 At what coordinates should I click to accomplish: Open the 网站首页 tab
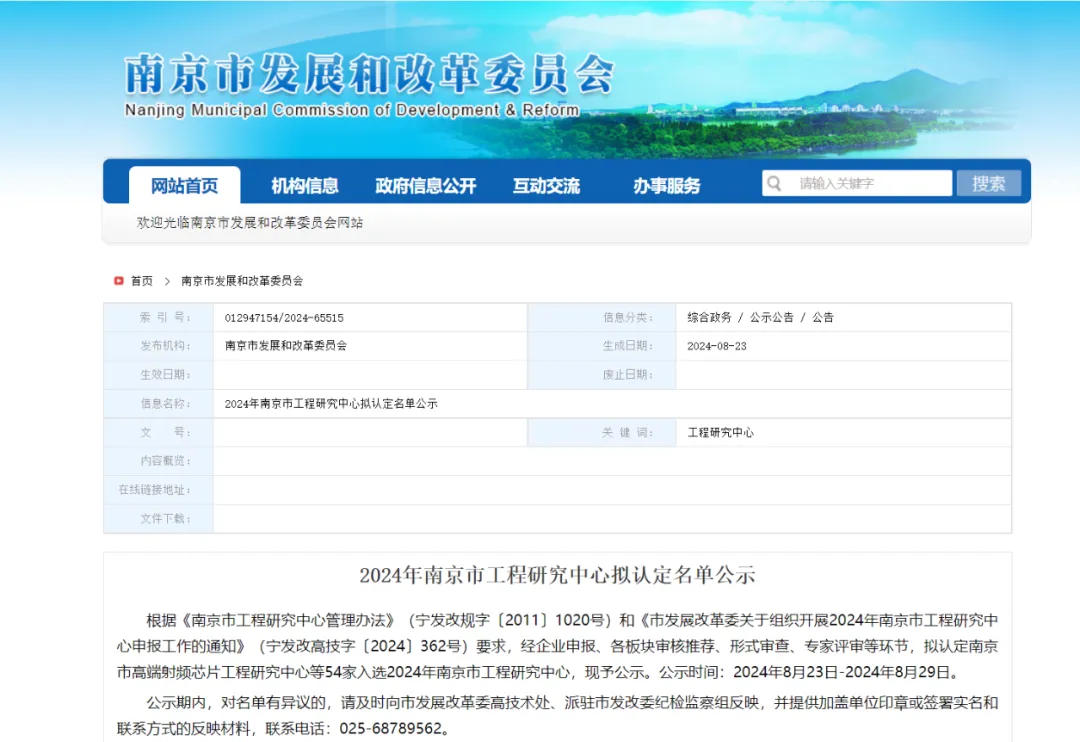click(185, 185)
